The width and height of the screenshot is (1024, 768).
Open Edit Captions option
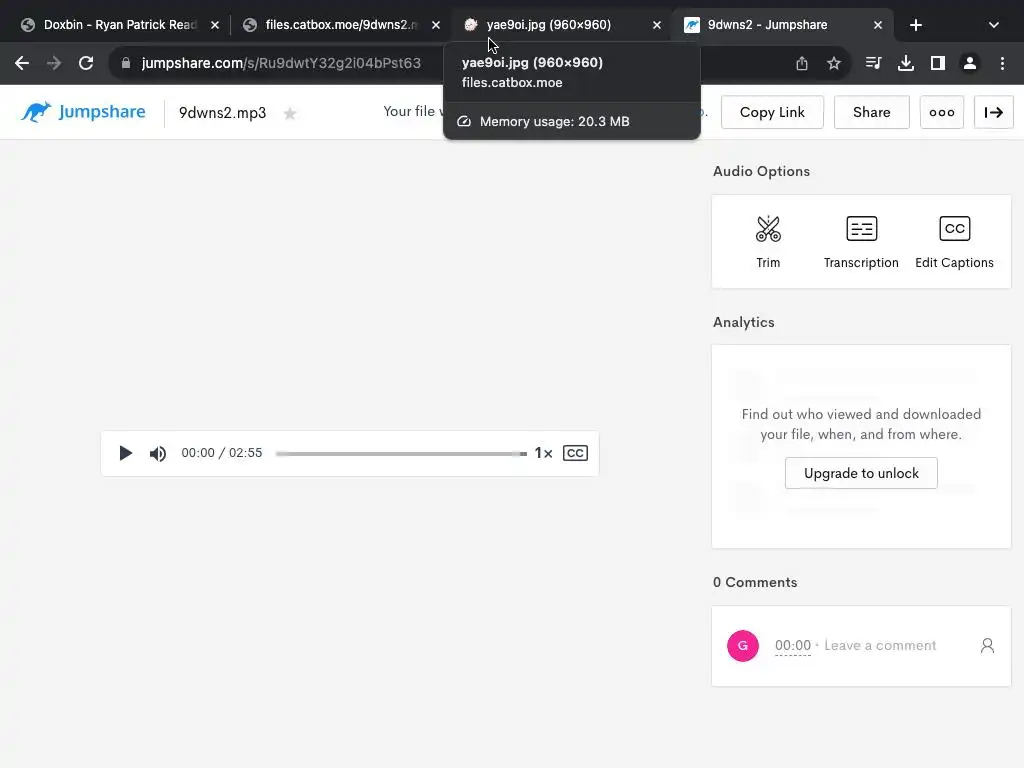pyautogui.click(x=954, y=242)
